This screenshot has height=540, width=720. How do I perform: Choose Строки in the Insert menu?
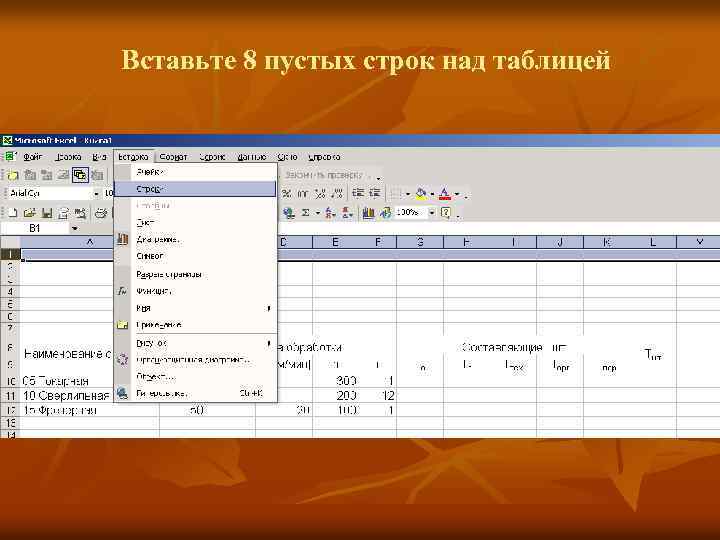pyautogui.click(x=195, y=189)
